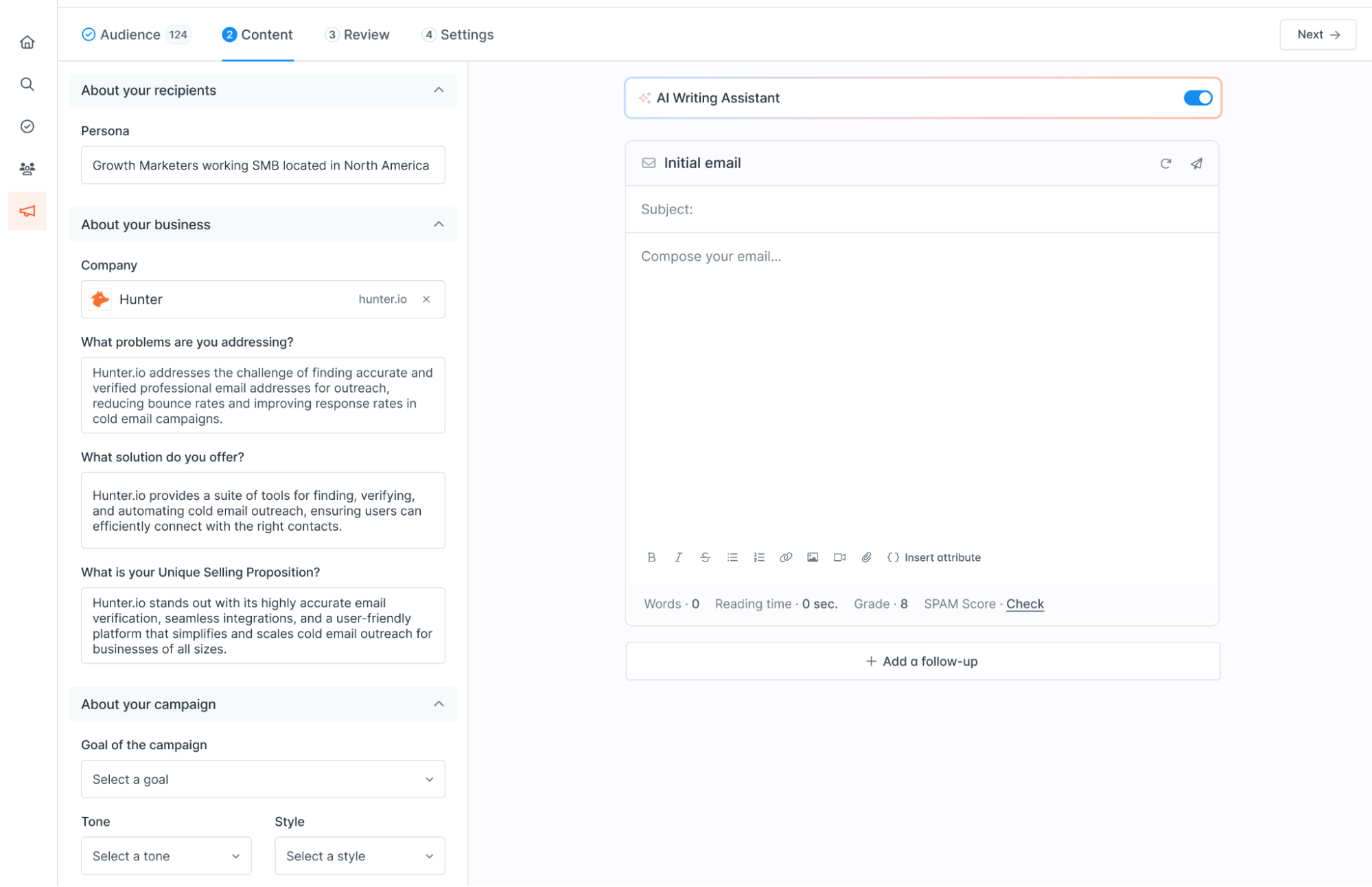Click into the Persona input field
Viewport: 1372px width, 887px height.
click(263, 165)
